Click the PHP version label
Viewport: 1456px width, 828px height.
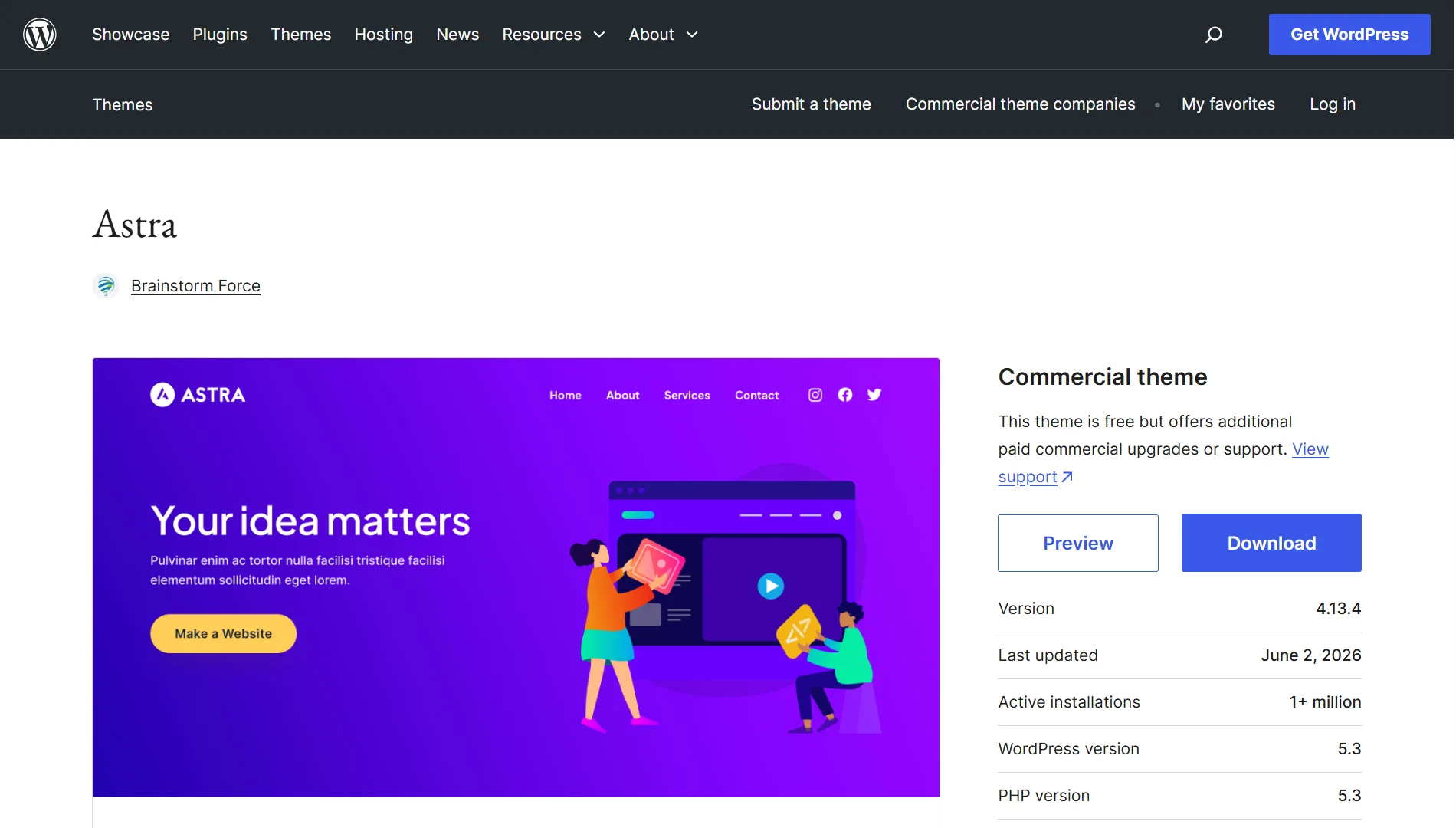coord(1044,796)
